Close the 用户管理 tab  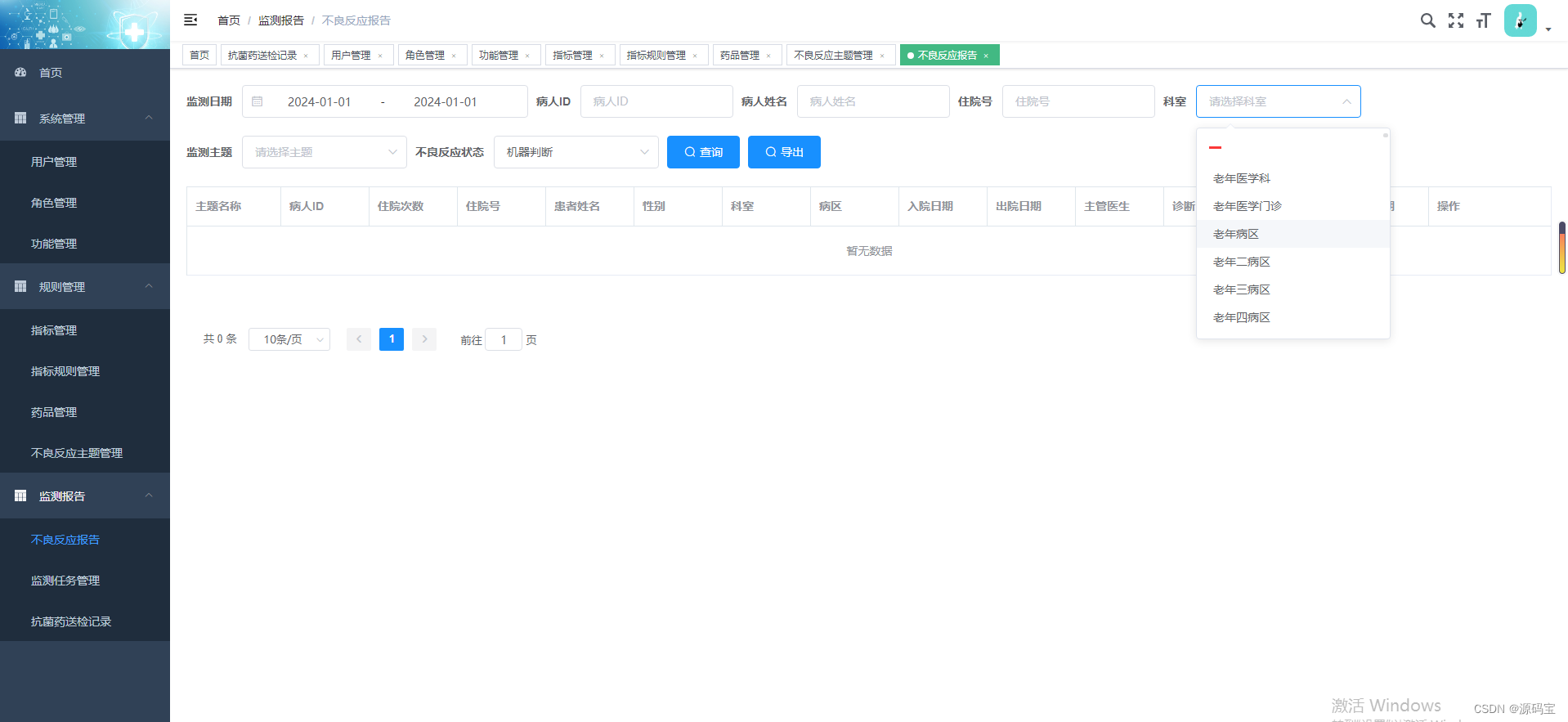click(x=380, y=56)
